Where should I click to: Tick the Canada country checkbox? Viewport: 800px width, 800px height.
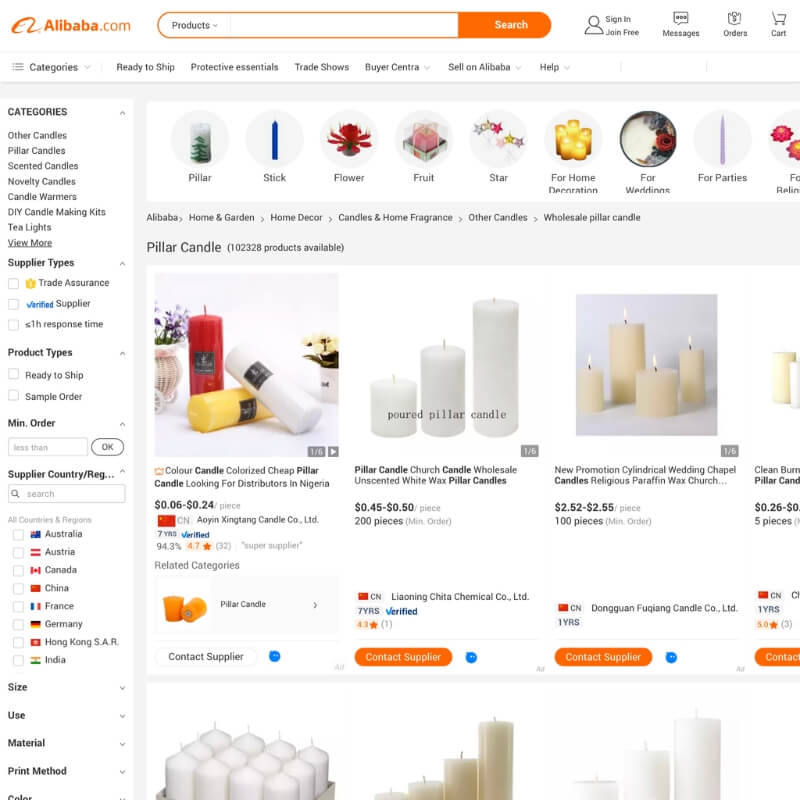point(18,570)
